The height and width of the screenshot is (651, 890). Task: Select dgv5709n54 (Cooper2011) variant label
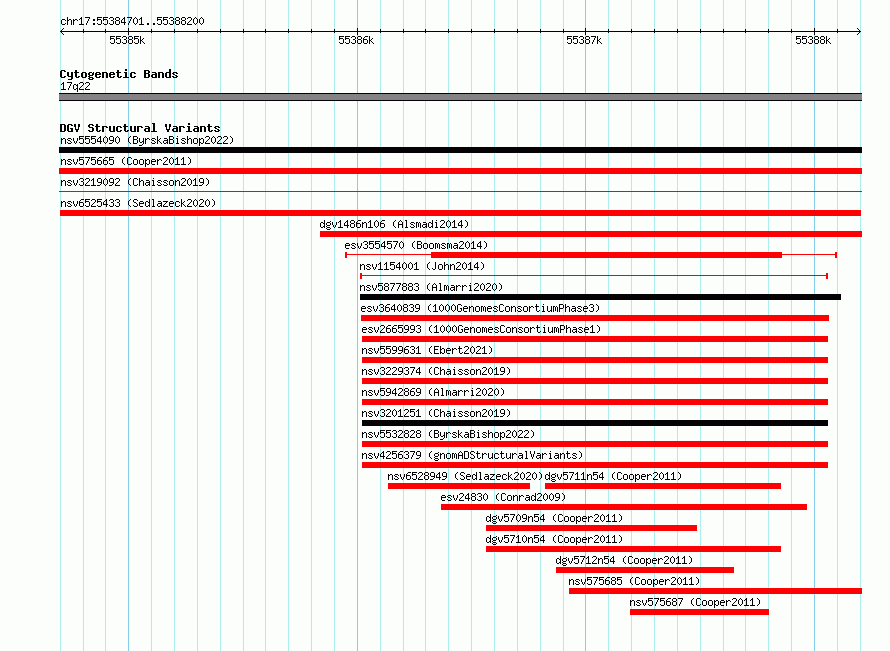click(555, 518)
